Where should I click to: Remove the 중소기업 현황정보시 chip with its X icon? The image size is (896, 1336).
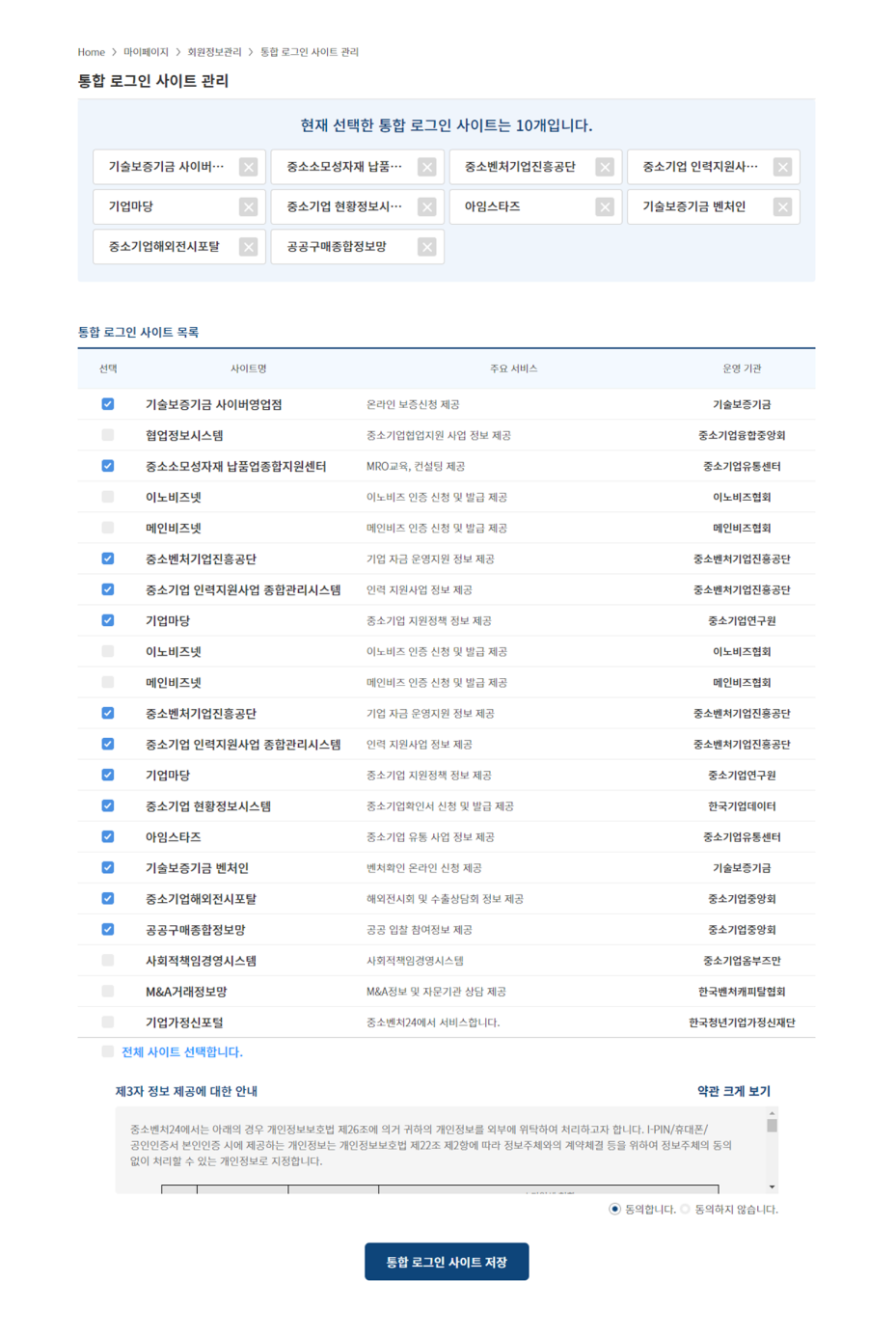(x=427, y=206)
